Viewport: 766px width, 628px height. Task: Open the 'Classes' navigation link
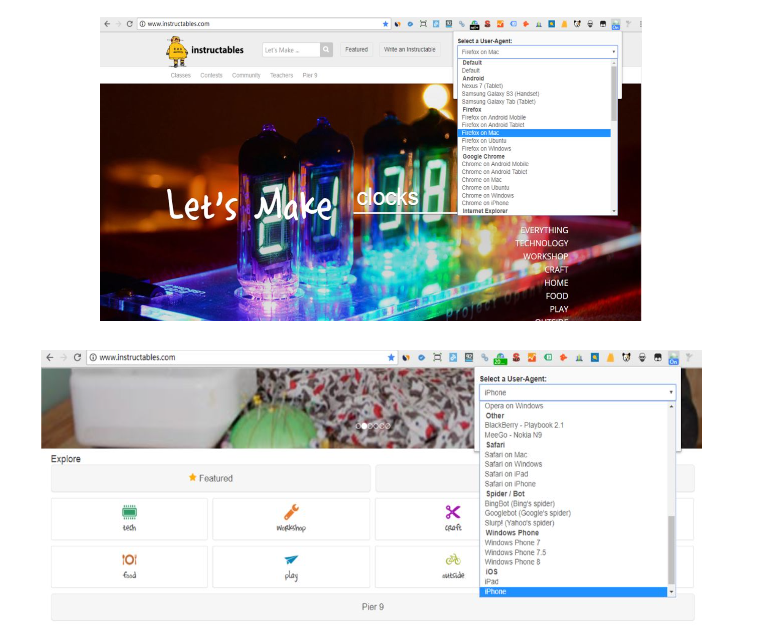[x=181, y=75]
